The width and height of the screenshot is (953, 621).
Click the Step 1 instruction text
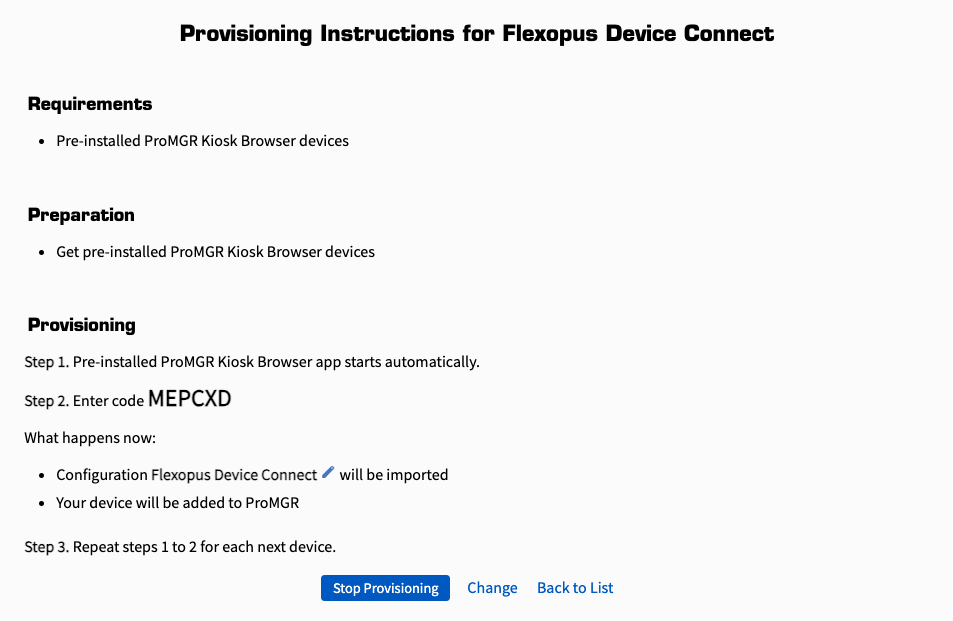click(252, 362)
